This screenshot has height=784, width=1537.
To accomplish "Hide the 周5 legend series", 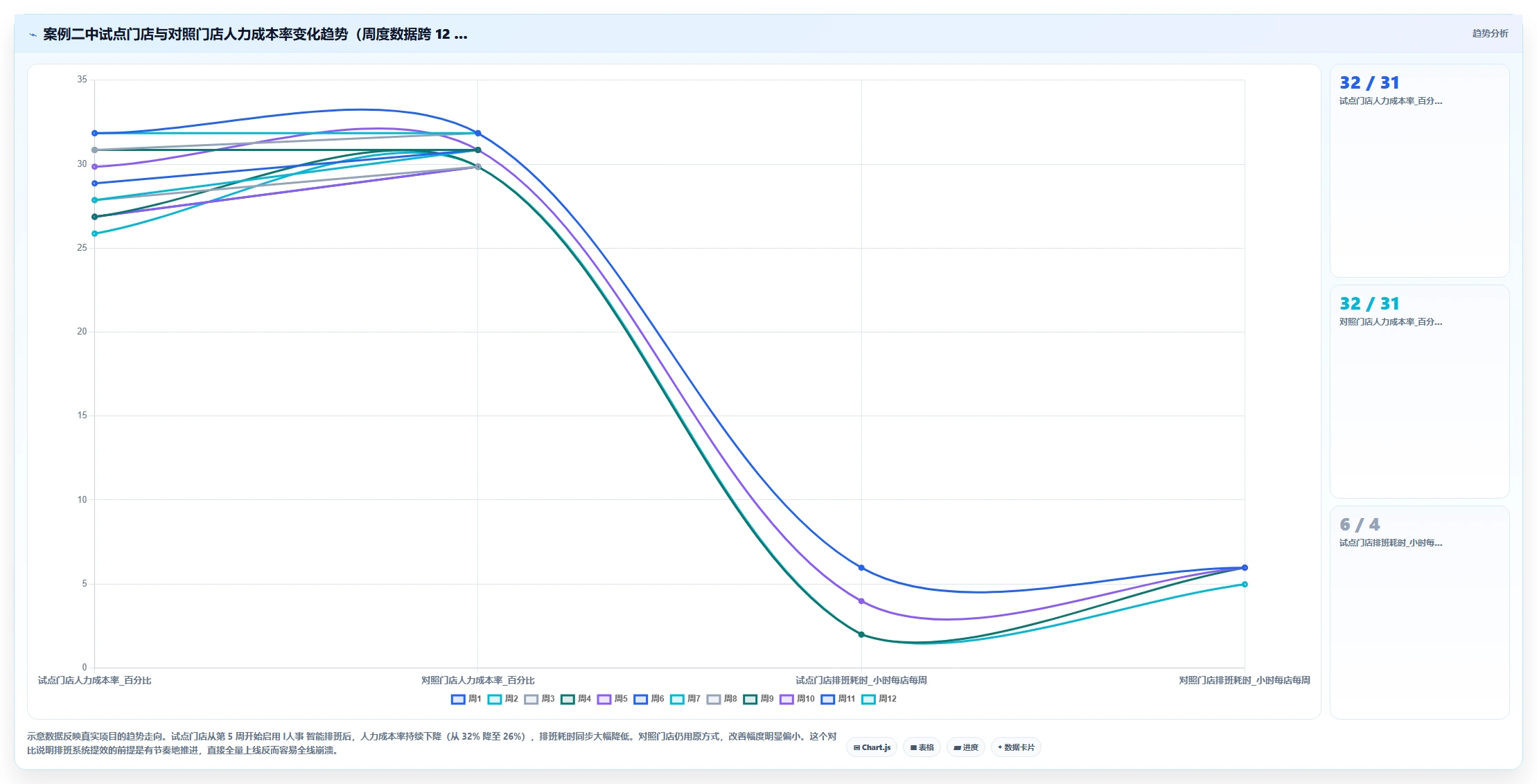I will click(612, 699).
